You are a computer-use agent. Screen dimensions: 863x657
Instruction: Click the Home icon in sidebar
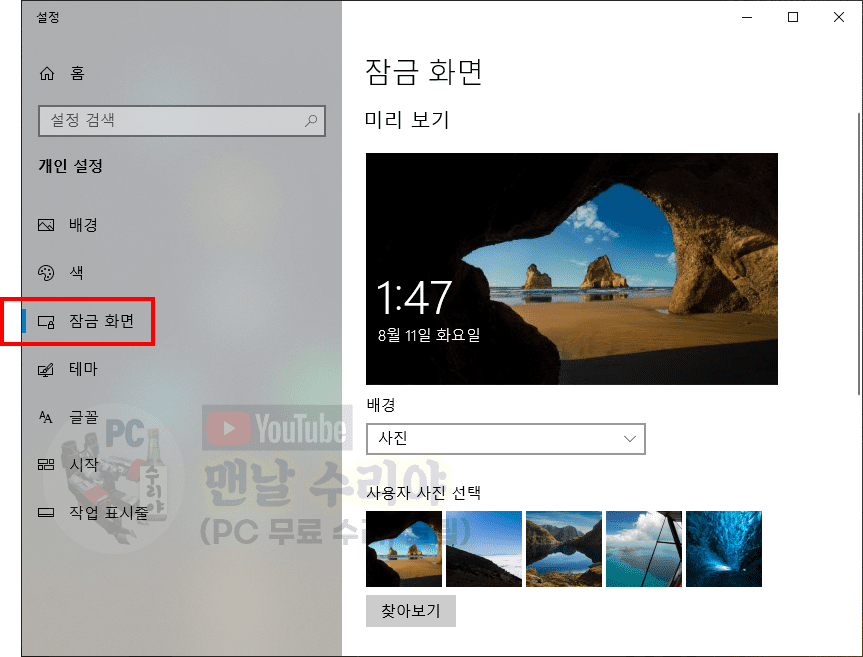click(x=46, y=74)
